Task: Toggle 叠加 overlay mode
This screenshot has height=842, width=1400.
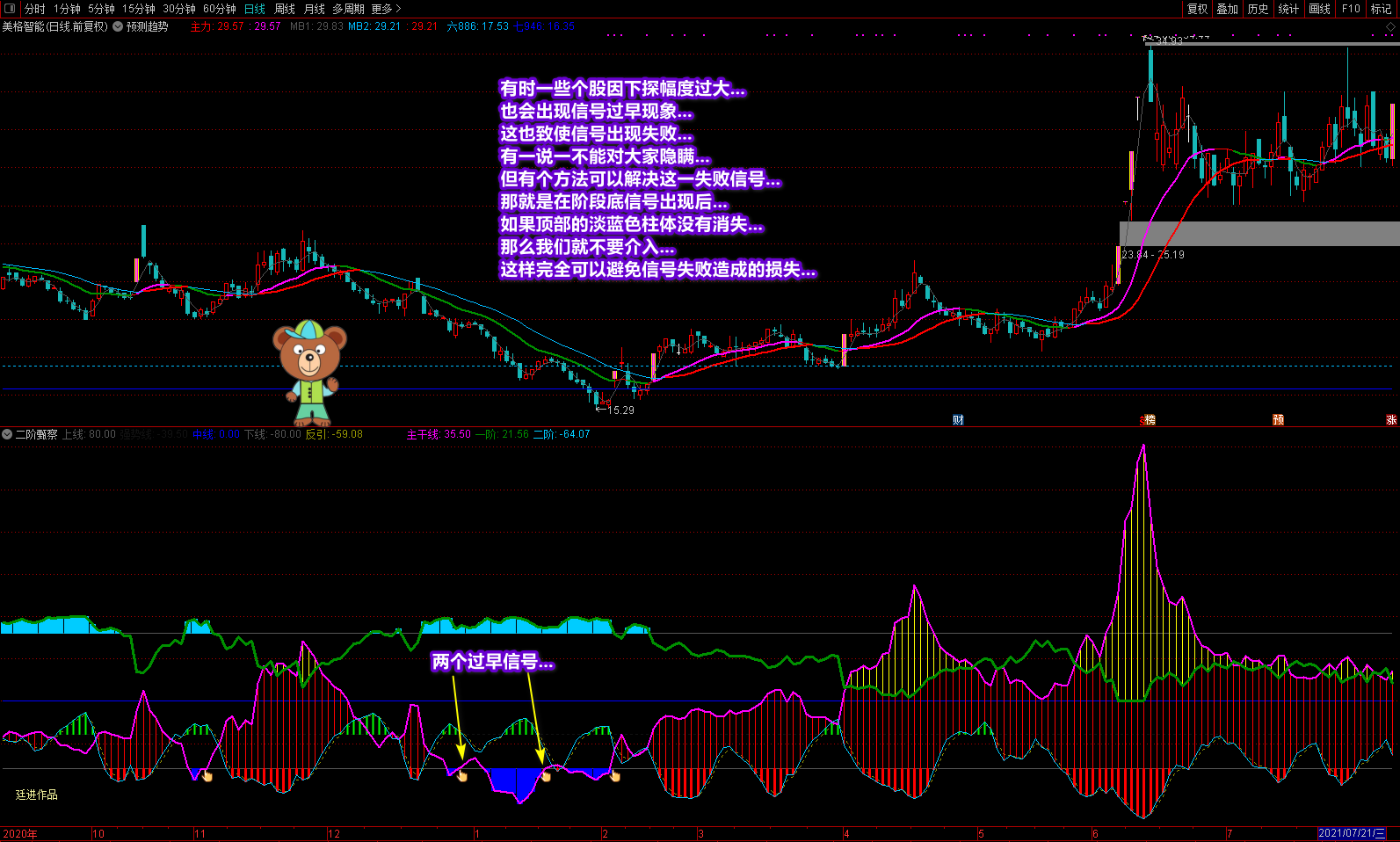Action: point(1227,9)
